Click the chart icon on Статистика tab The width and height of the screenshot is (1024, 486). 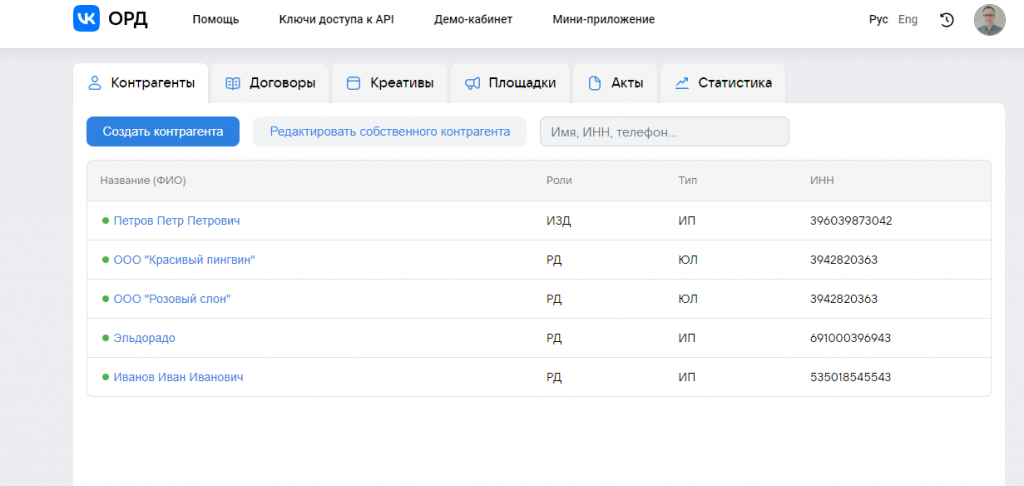pos(682,83)
